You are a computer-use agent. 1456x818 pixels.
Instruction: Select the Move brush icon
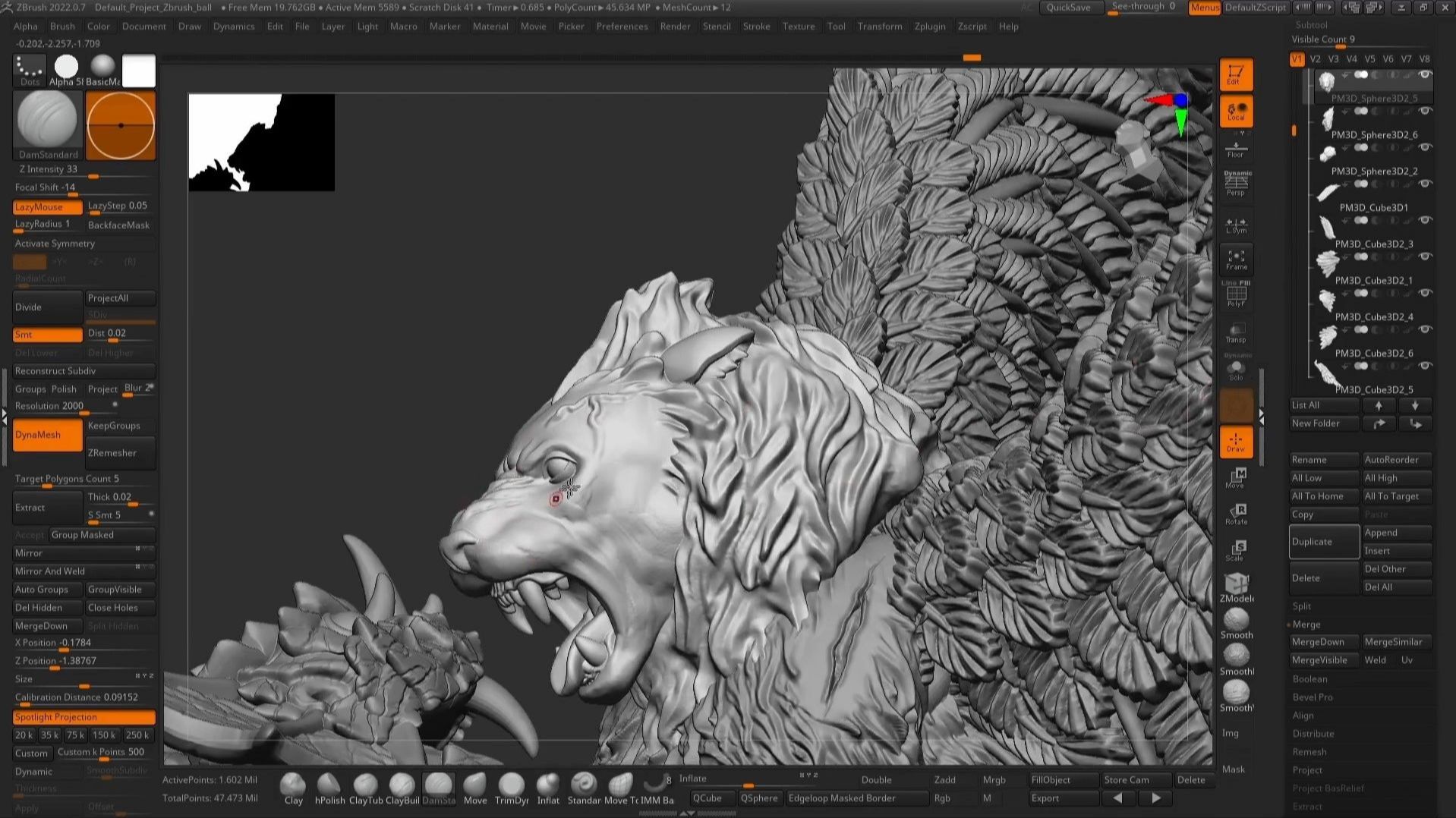(x=474, y=786)
